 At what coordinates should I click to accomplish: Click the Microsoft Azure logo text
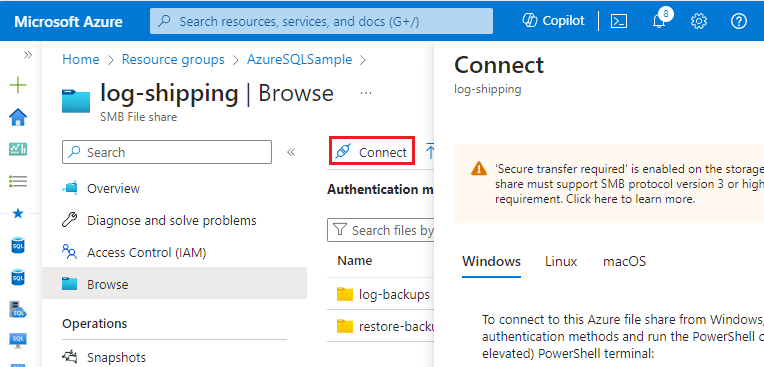(68, 21)
